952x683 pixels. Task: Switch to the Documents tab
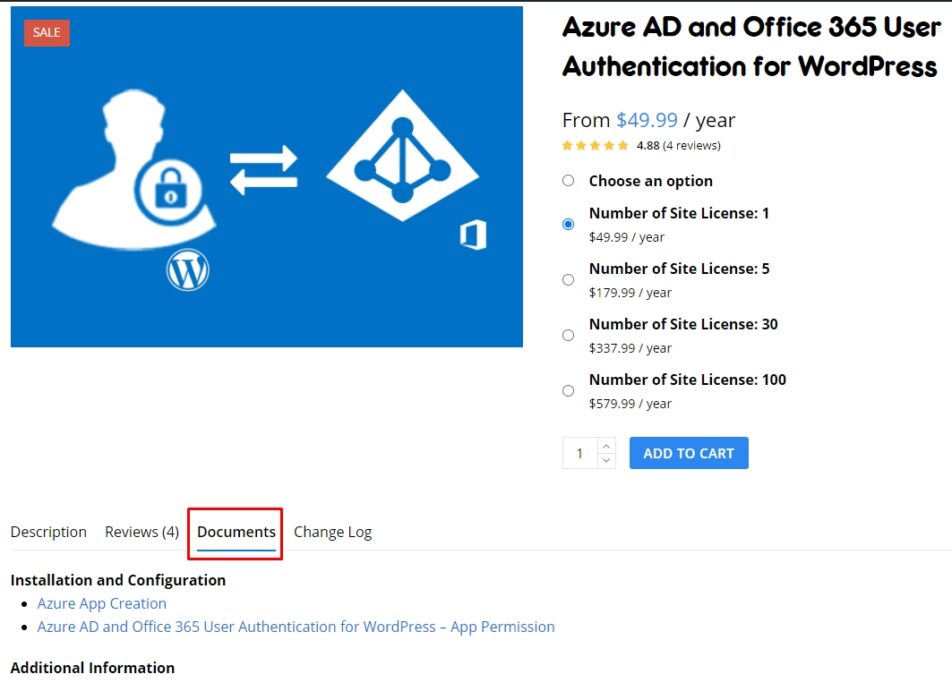pyautogui.click(x=236, y=532)
